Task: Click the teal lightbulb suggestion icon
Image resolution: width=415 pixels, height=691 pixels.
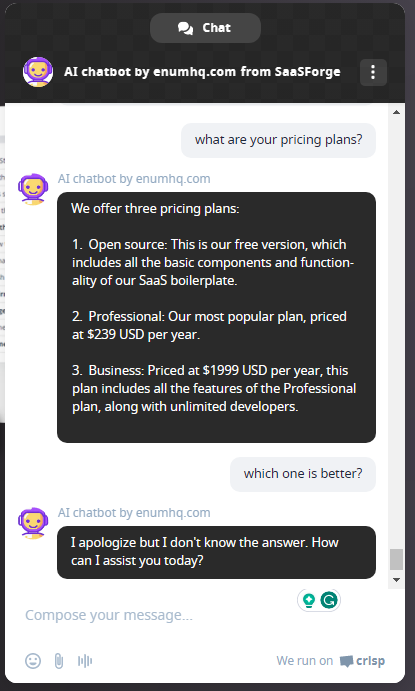Action: tap(309, 600)
